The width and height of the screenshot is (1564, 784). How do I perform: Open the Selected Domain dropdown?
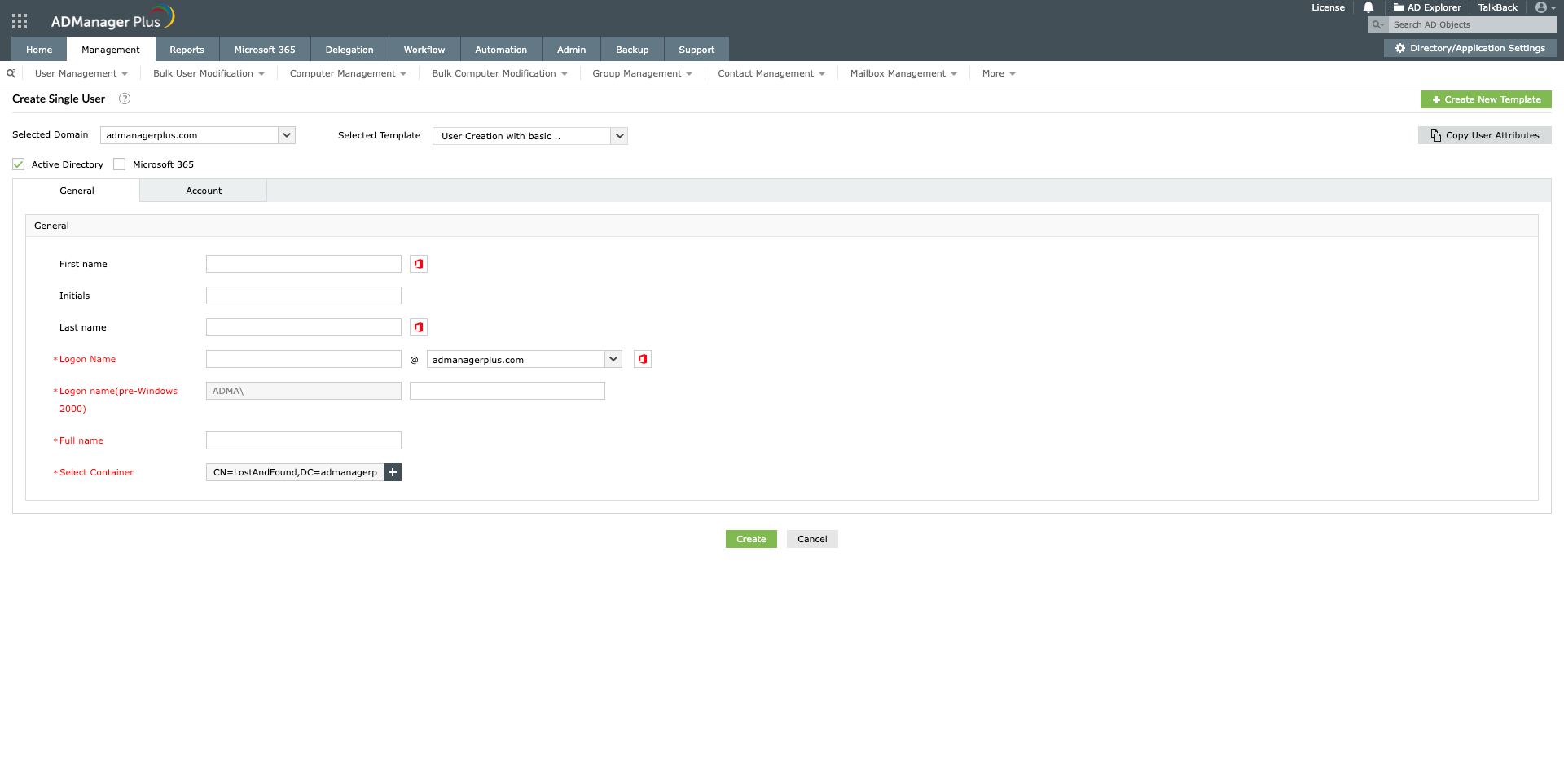(x=197, y=135)
